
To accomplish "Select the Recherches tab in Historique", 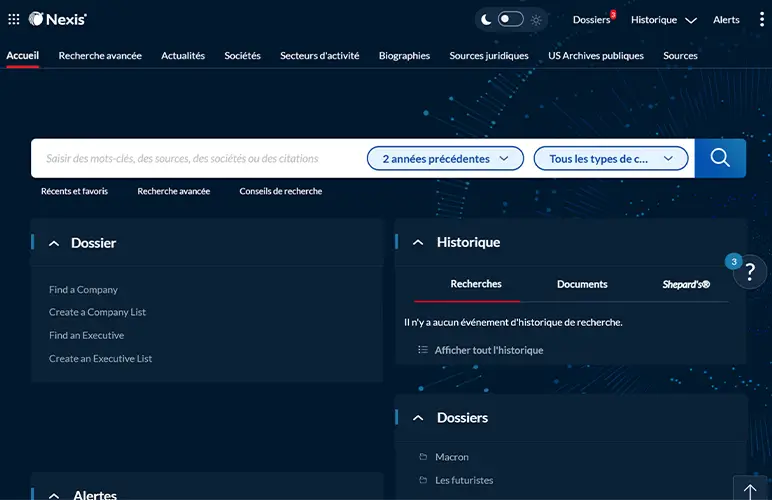I will [476, 284].
